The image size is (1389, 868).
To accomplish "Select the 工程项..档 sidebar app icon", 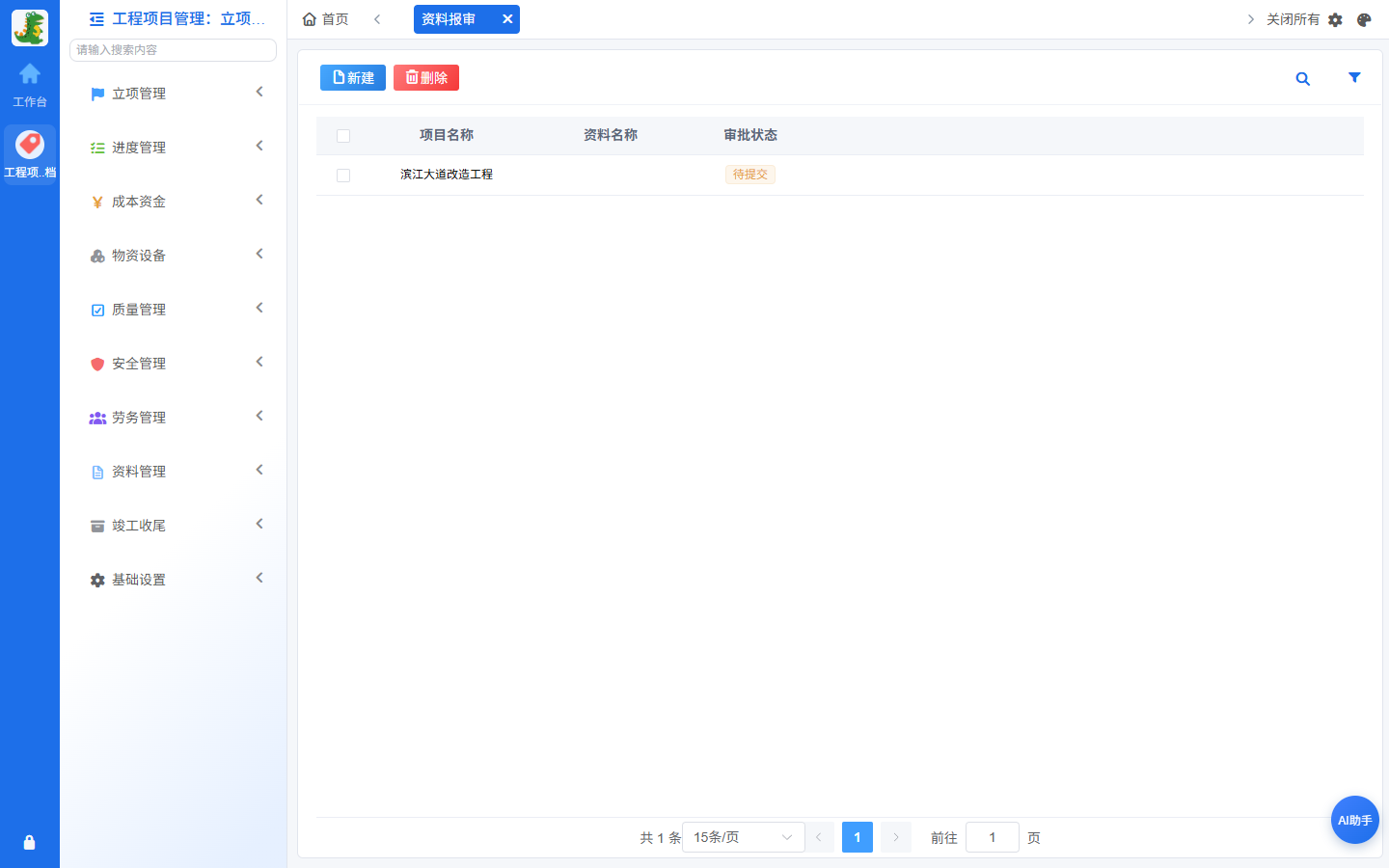I will [x=30, y=153].
